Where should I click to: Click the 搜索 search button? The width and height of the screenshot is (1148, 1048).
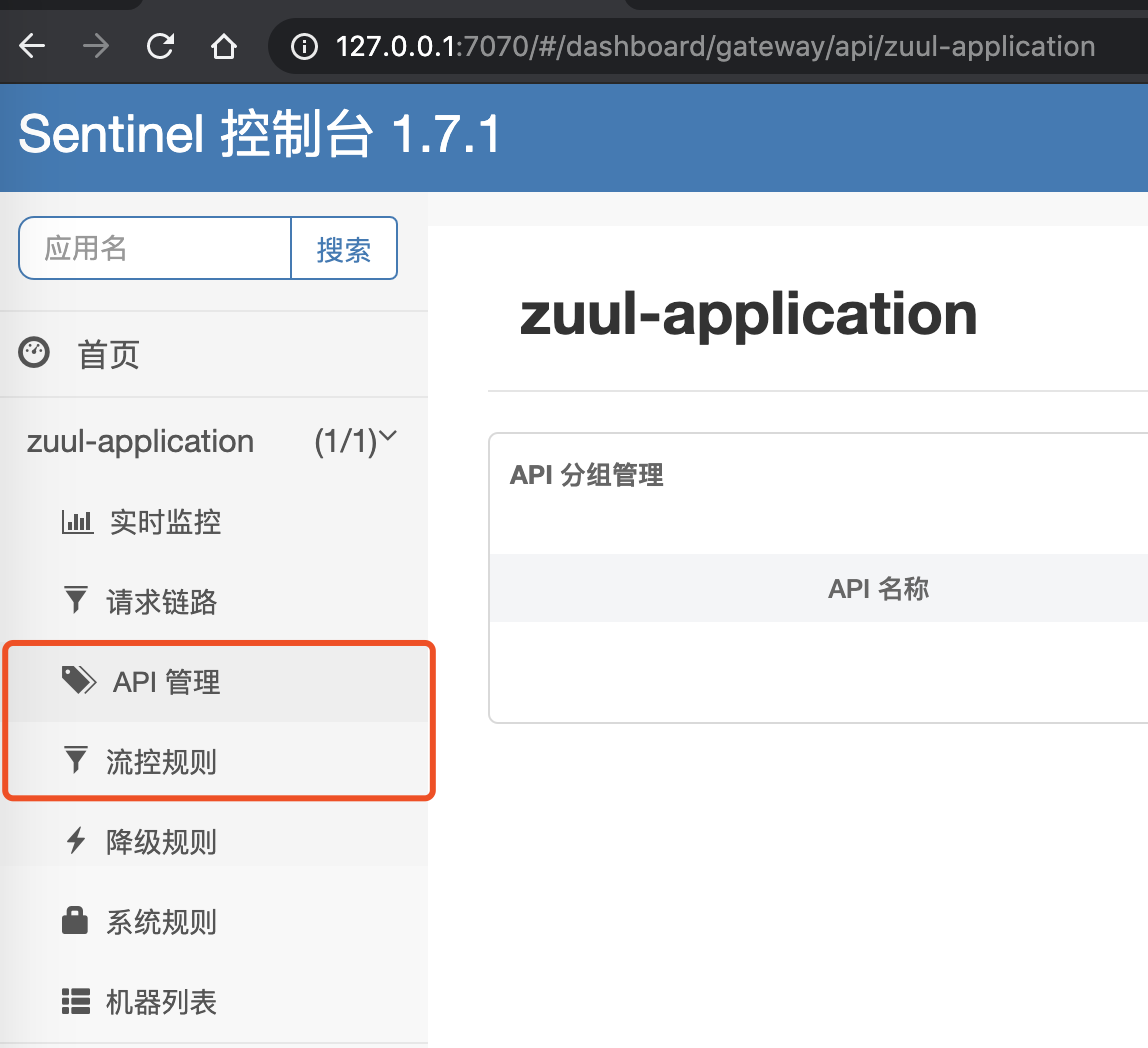(x=344, y=248)
